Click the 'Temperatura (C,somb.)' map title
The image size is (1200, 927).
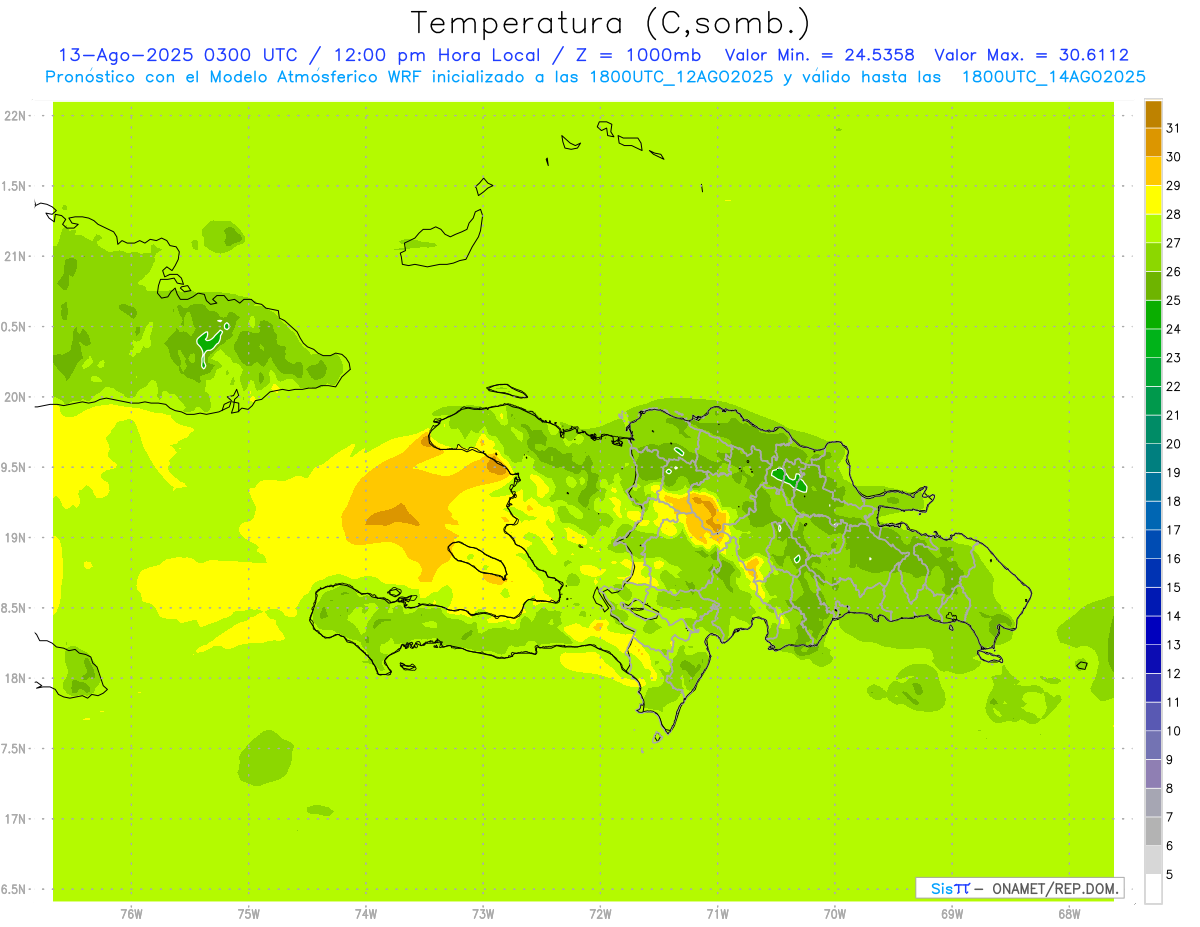[611, 23]
